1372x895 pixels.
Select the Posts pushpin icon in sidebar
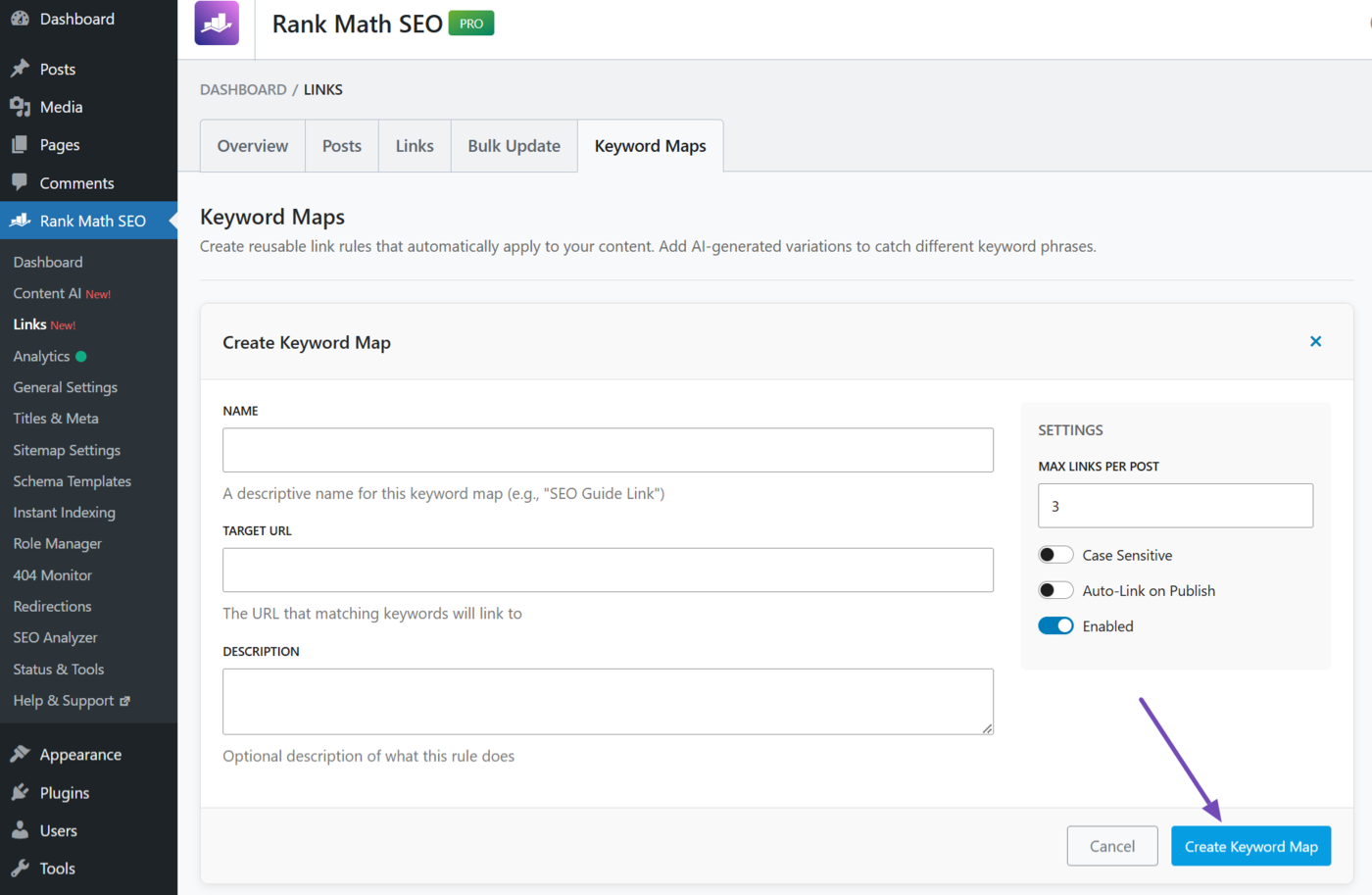click(21, 68)
